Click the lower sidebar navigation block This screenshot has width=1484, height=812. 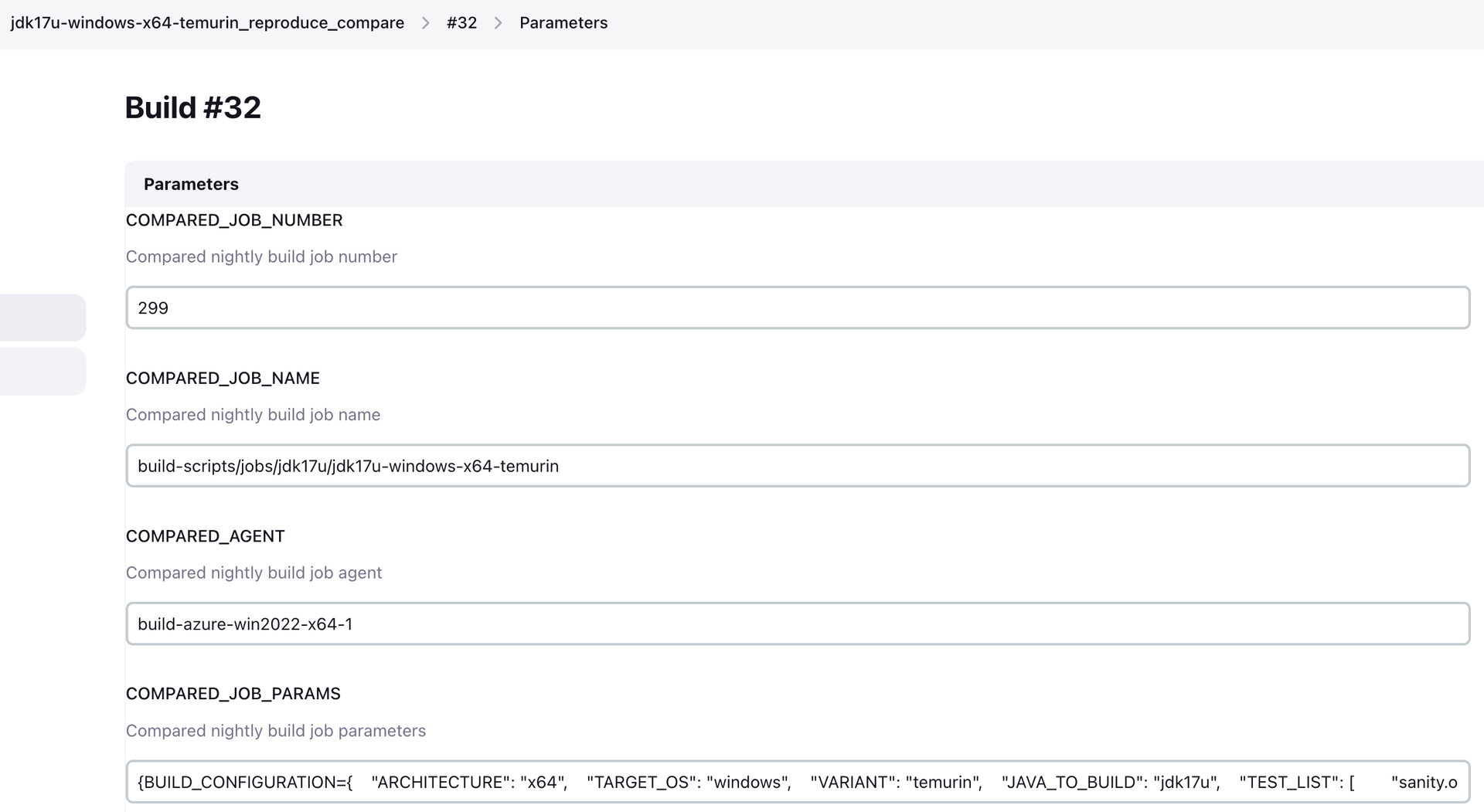coord(39,372)
